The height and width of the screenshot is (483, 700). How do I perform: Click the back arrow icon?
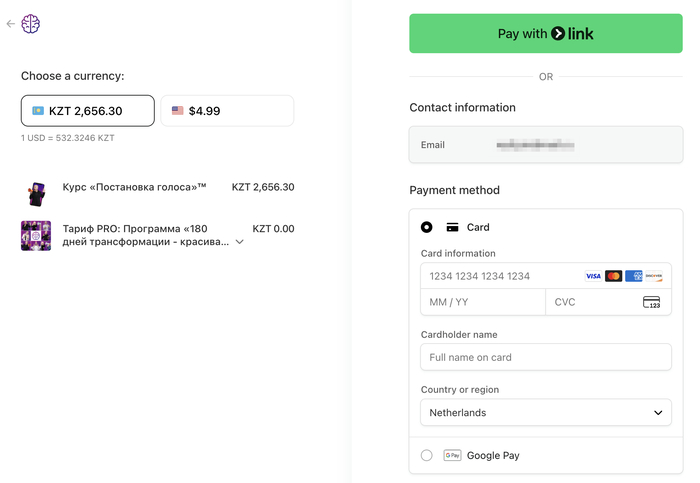click(x=11, y=24)
